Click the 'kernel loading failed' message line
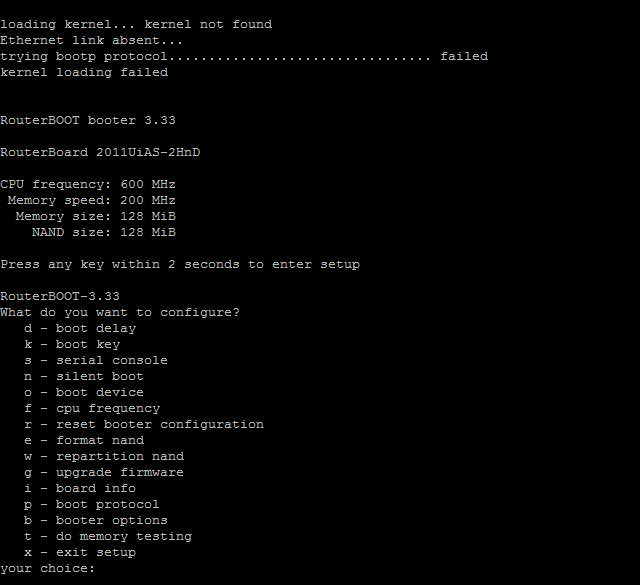Screen dimensions: 640x585 (84, 72)
